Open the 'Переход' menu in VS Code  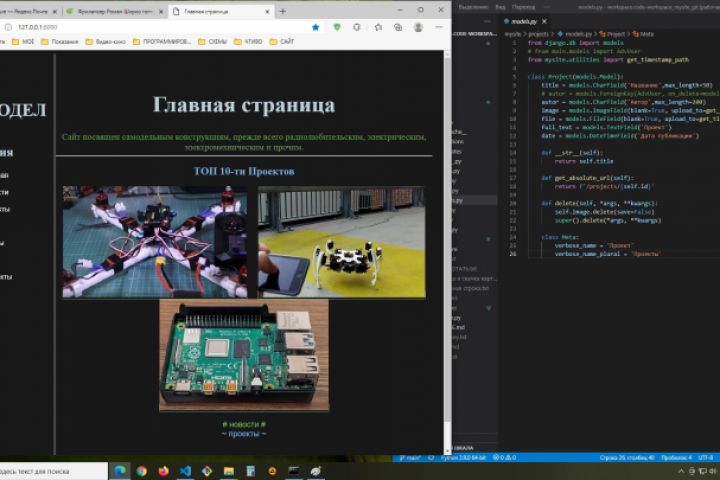click(523, 7)
